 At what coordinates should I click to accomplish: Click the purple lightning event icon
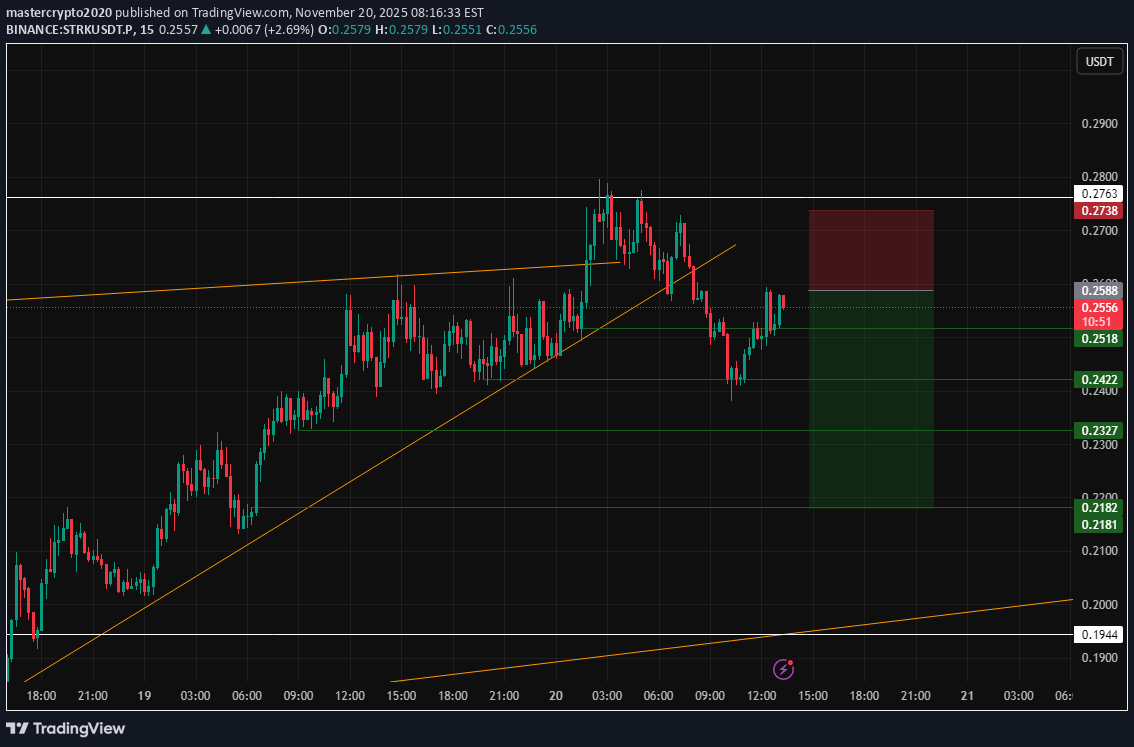point(784,669)
